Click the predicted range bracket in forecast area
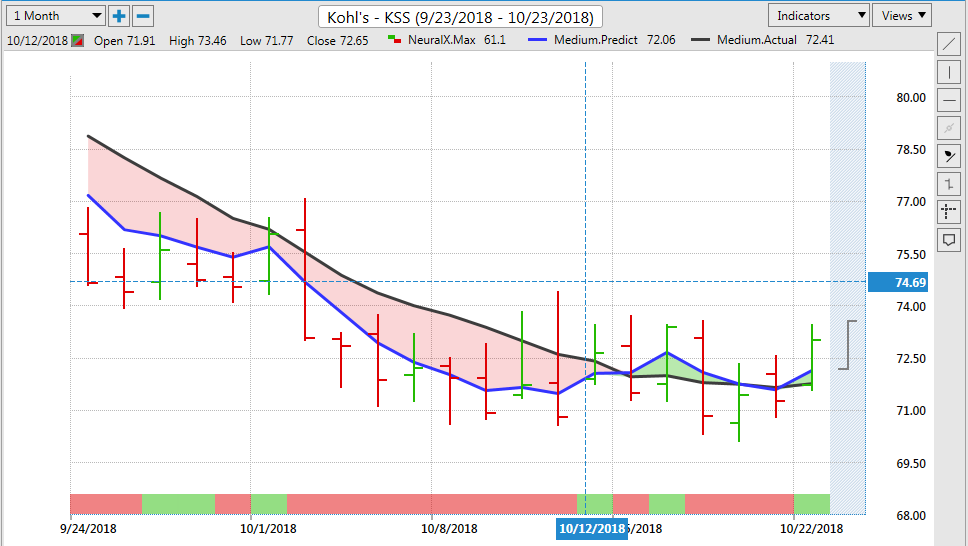968x546 pixels. tap(848, 345)
